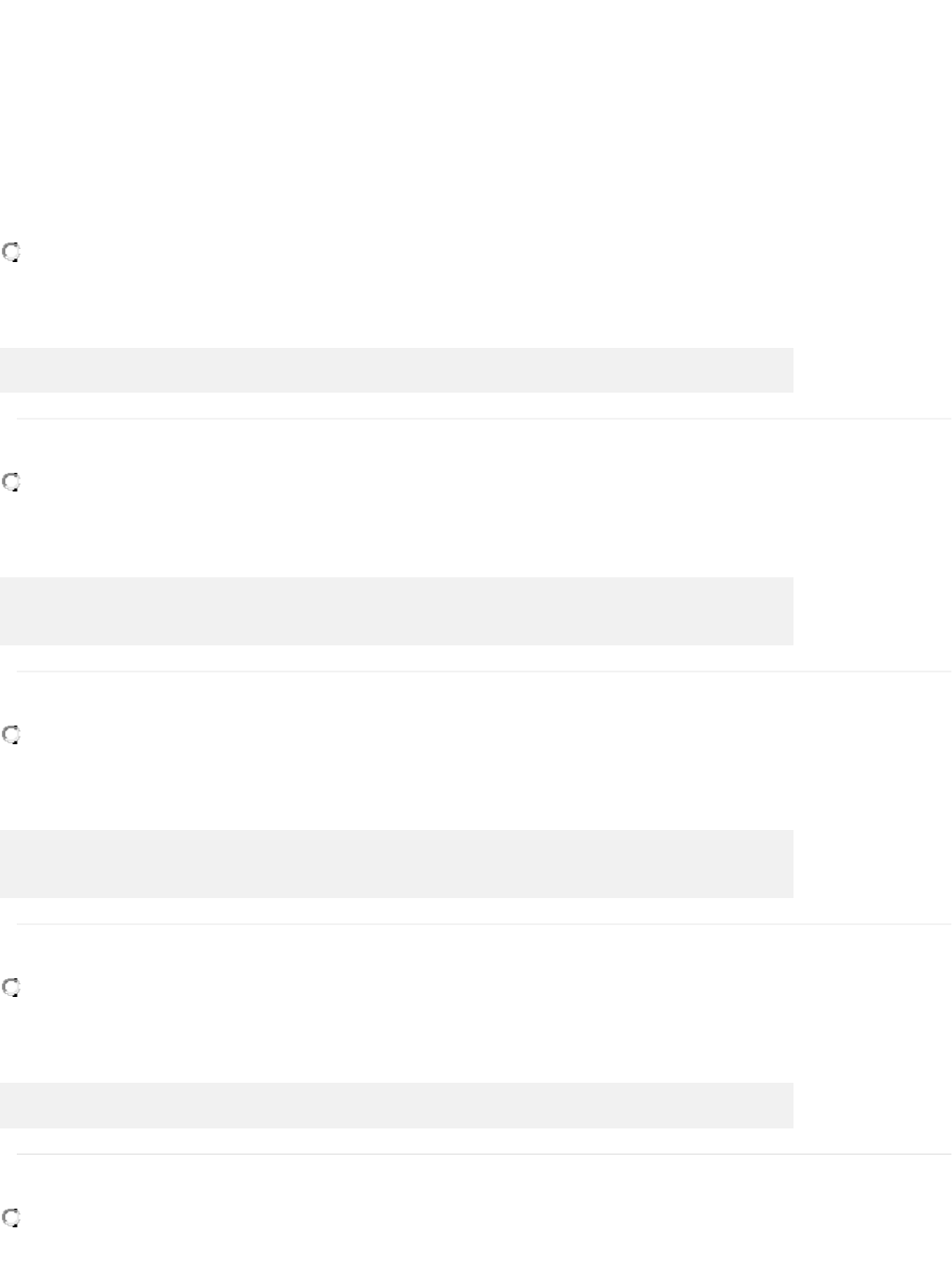Click the second gray code box

pyautogui.click(x=396, y=611)
